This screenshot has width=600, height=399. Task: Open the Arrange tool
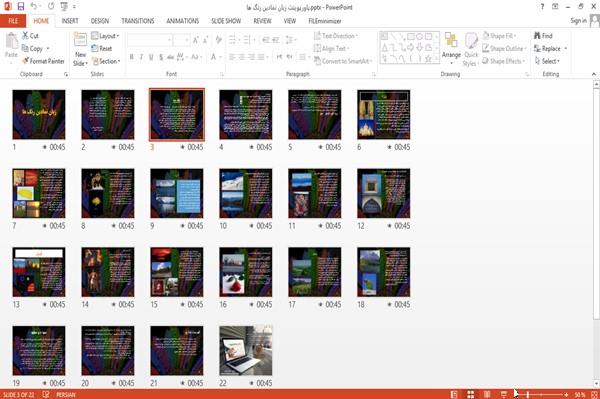[x=451, y=45]
